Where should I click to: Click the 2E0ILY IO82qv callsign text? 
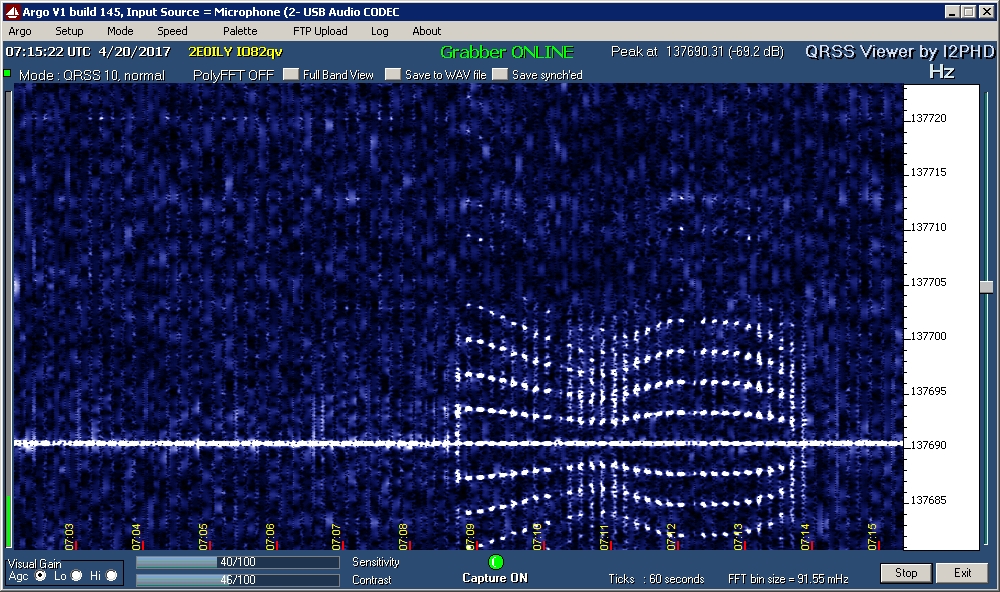(235, 52)
